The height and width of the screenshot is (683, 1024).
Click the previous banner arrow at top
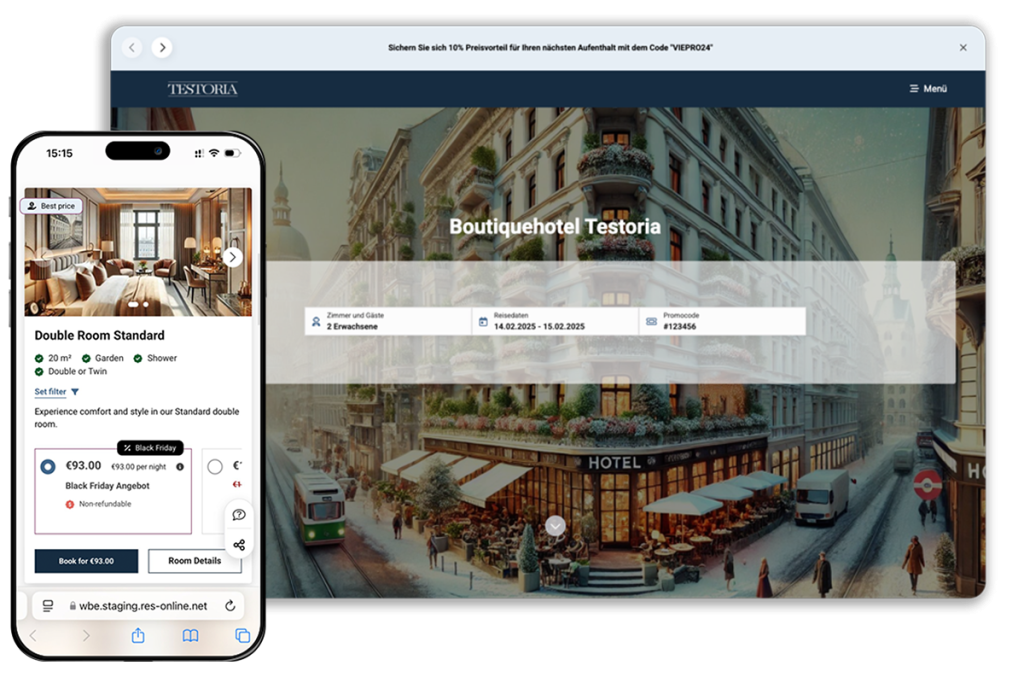132,47
